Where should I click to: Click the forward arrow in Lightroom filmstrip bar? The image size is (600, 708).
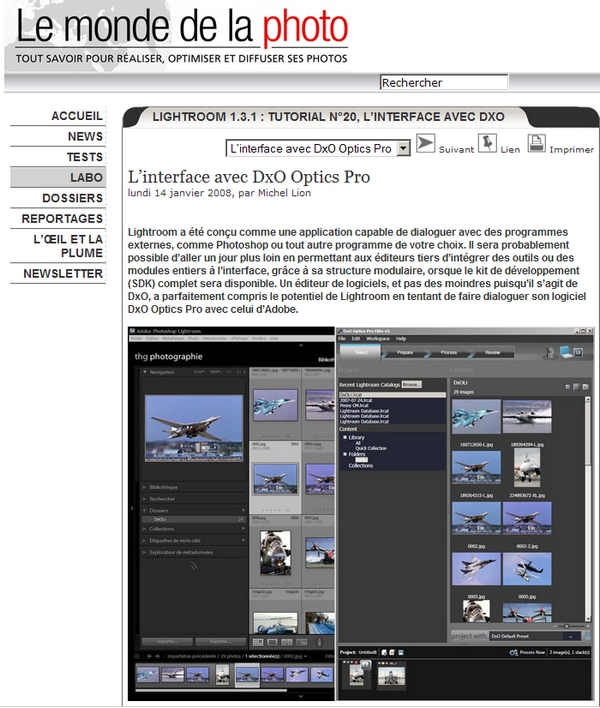[x=157, y=656]
